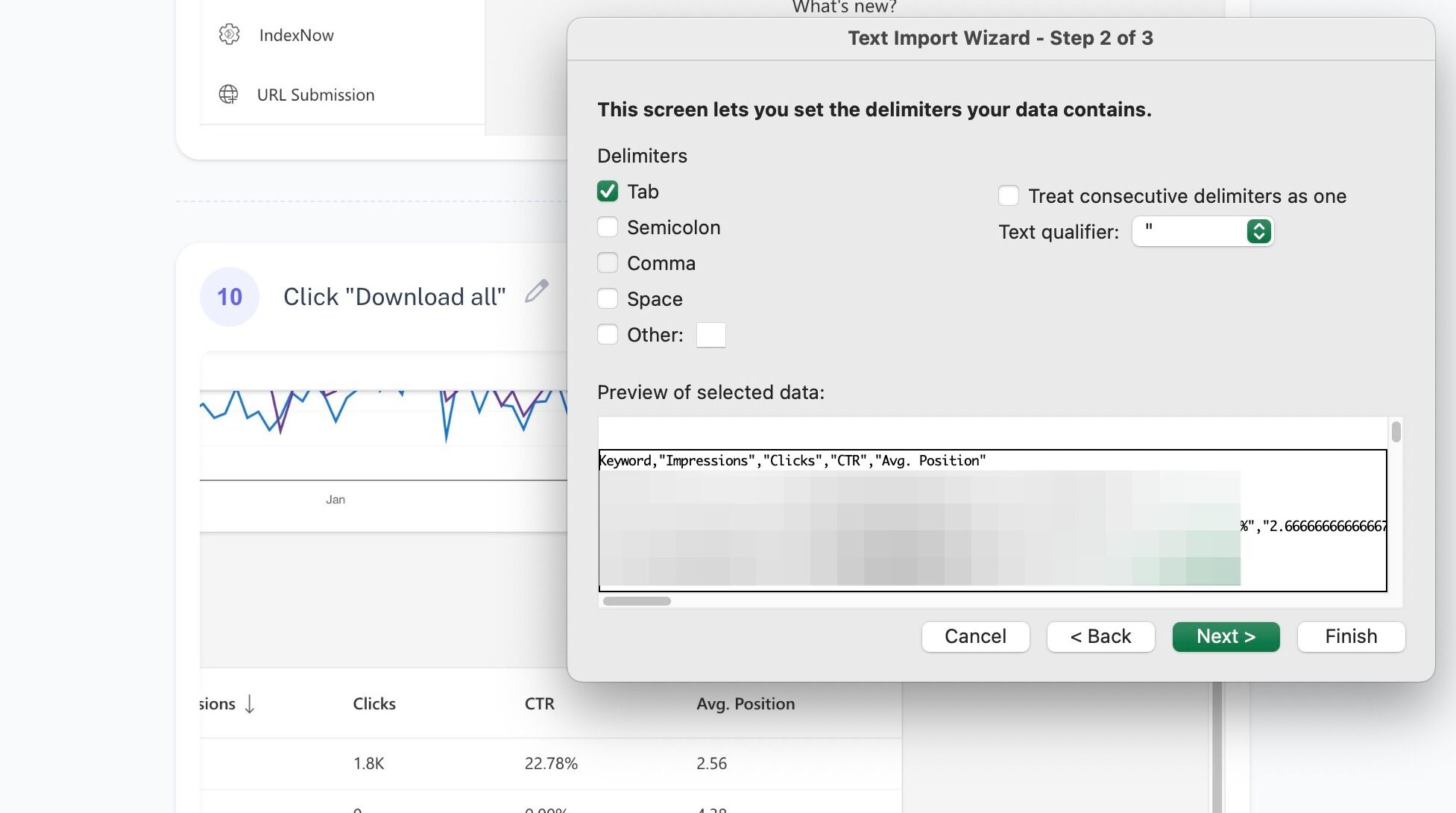Click the URL Submission globe icon
Screen dimensions: 1456x813
point(228,95)
